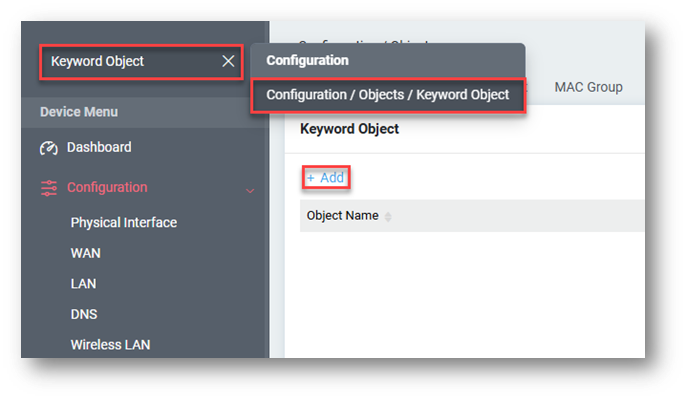Screen dimensions: 687x400
Task: Click the Device Menu heading
Action: [80, 112]
